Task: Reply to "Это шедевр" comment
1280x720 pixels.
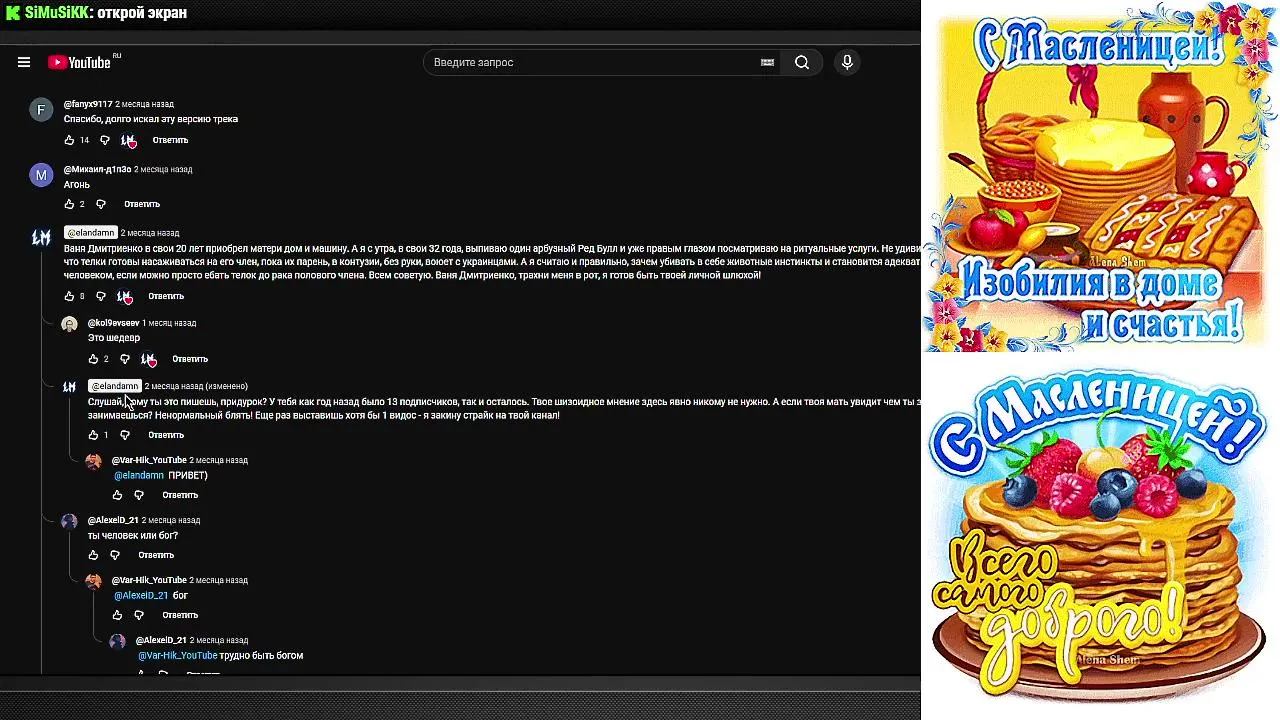Action: point(190,359)
